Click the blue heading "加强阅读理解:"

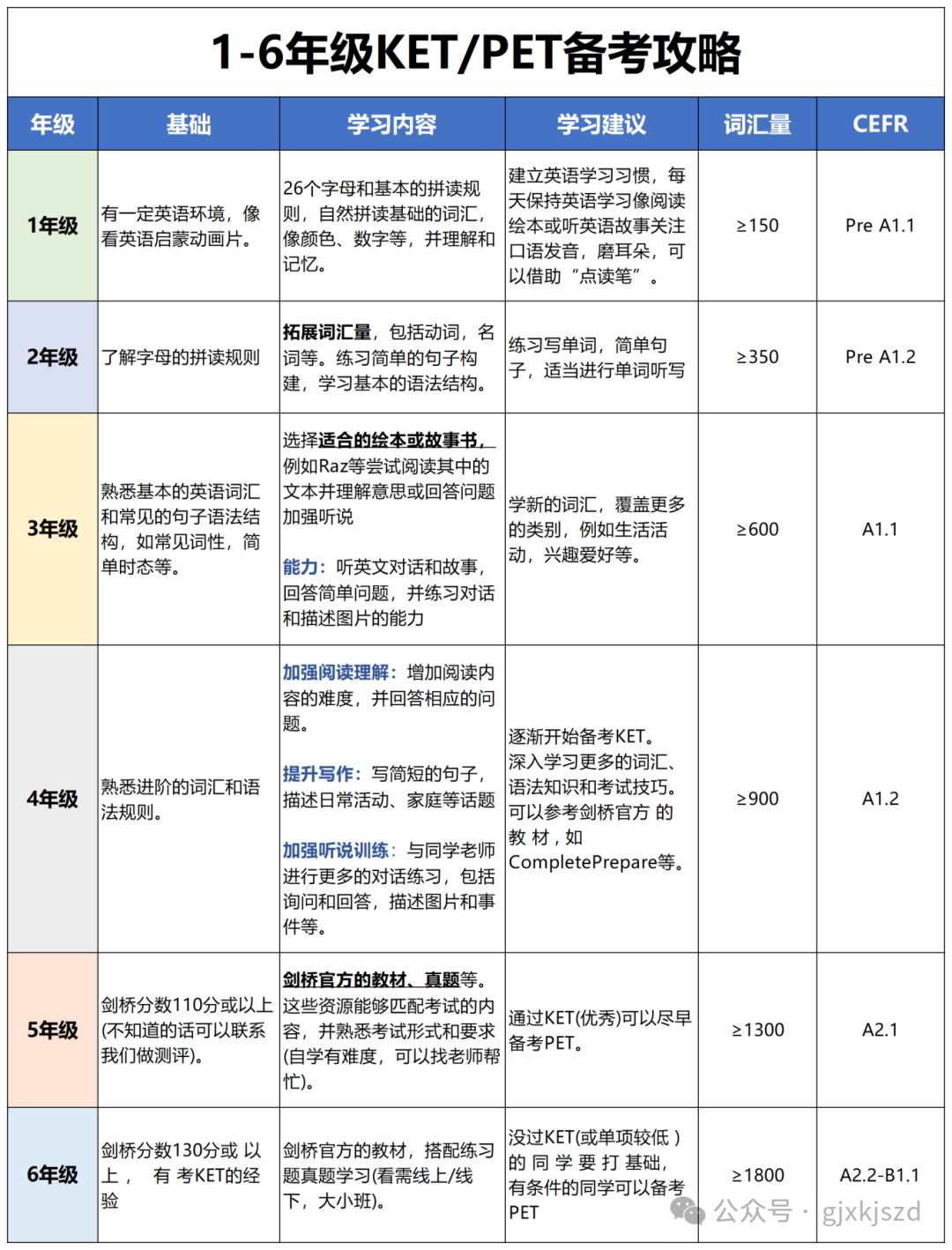click(x=340, y=673)
